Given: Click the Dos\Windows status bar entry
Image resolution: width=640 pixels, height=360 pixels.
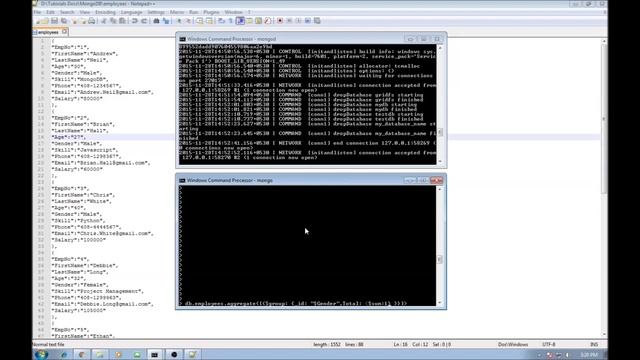Looking at the screenshot, I should tap(513, 344).
